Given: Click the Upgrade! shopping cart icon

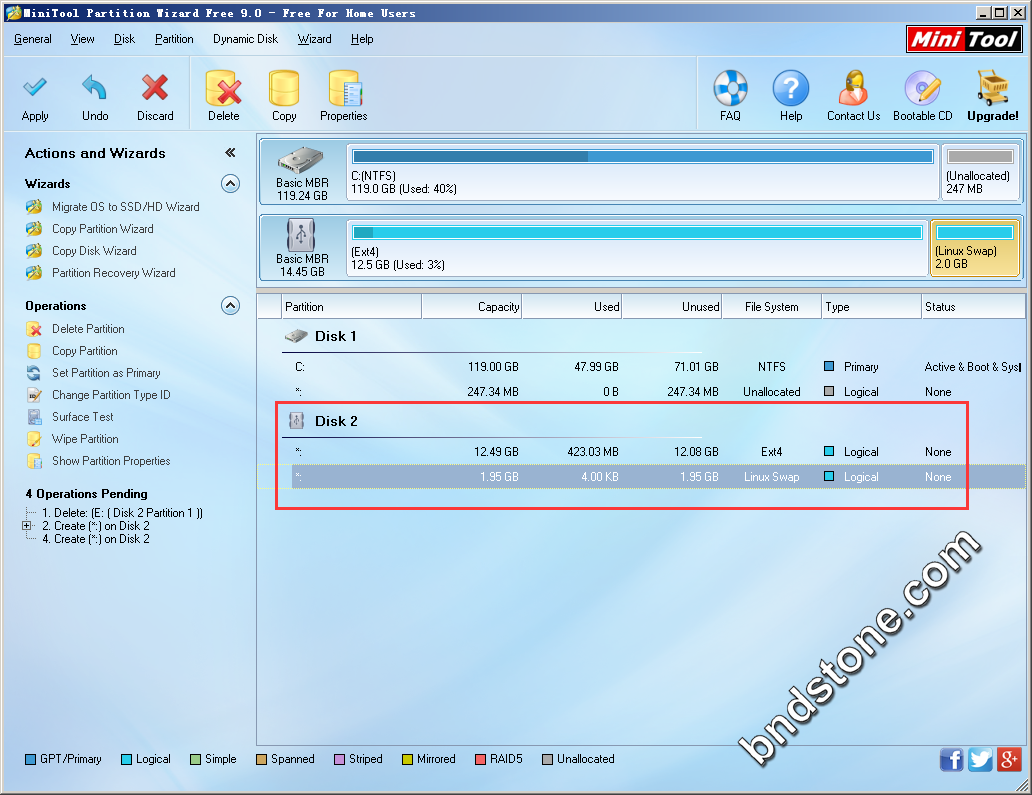Looking at the screenshot, I should [993, 96].
